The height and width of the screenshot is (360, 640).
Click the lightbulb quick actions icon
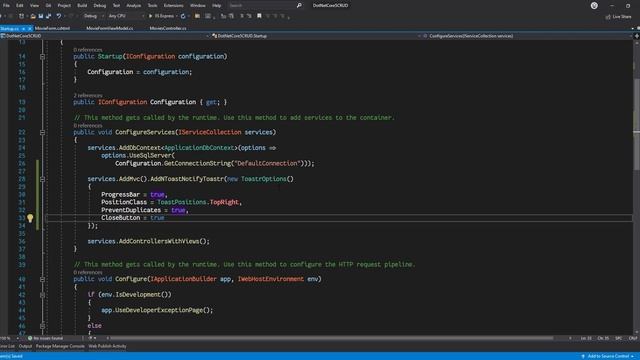[x=30, y=218]
